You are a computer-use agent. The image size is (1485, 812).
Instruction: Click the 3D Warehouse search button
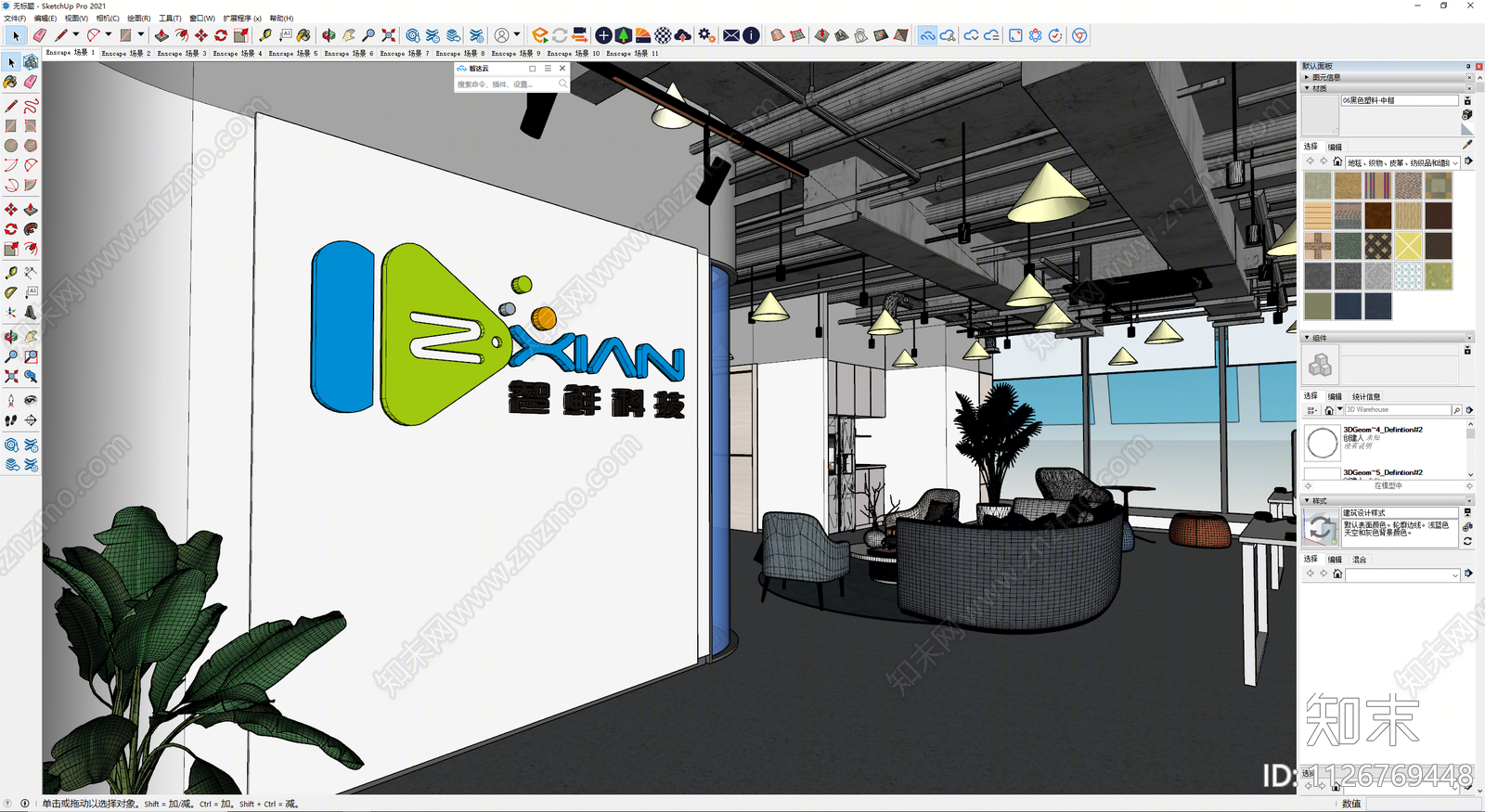[x=1456, y=409]
